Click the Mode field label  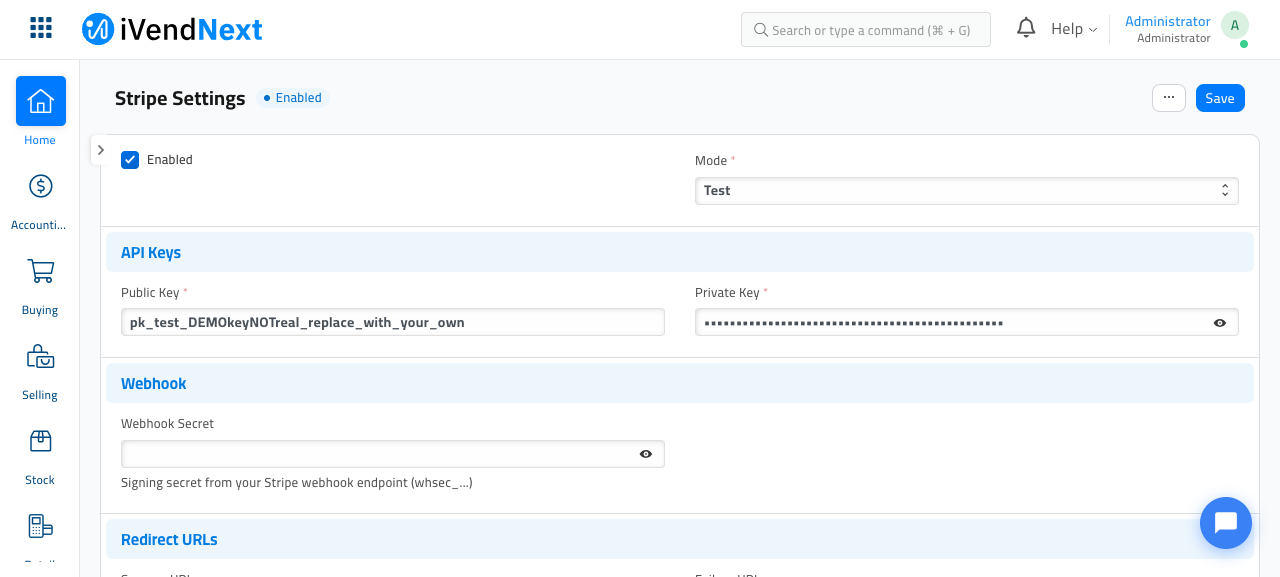[712, 161]
